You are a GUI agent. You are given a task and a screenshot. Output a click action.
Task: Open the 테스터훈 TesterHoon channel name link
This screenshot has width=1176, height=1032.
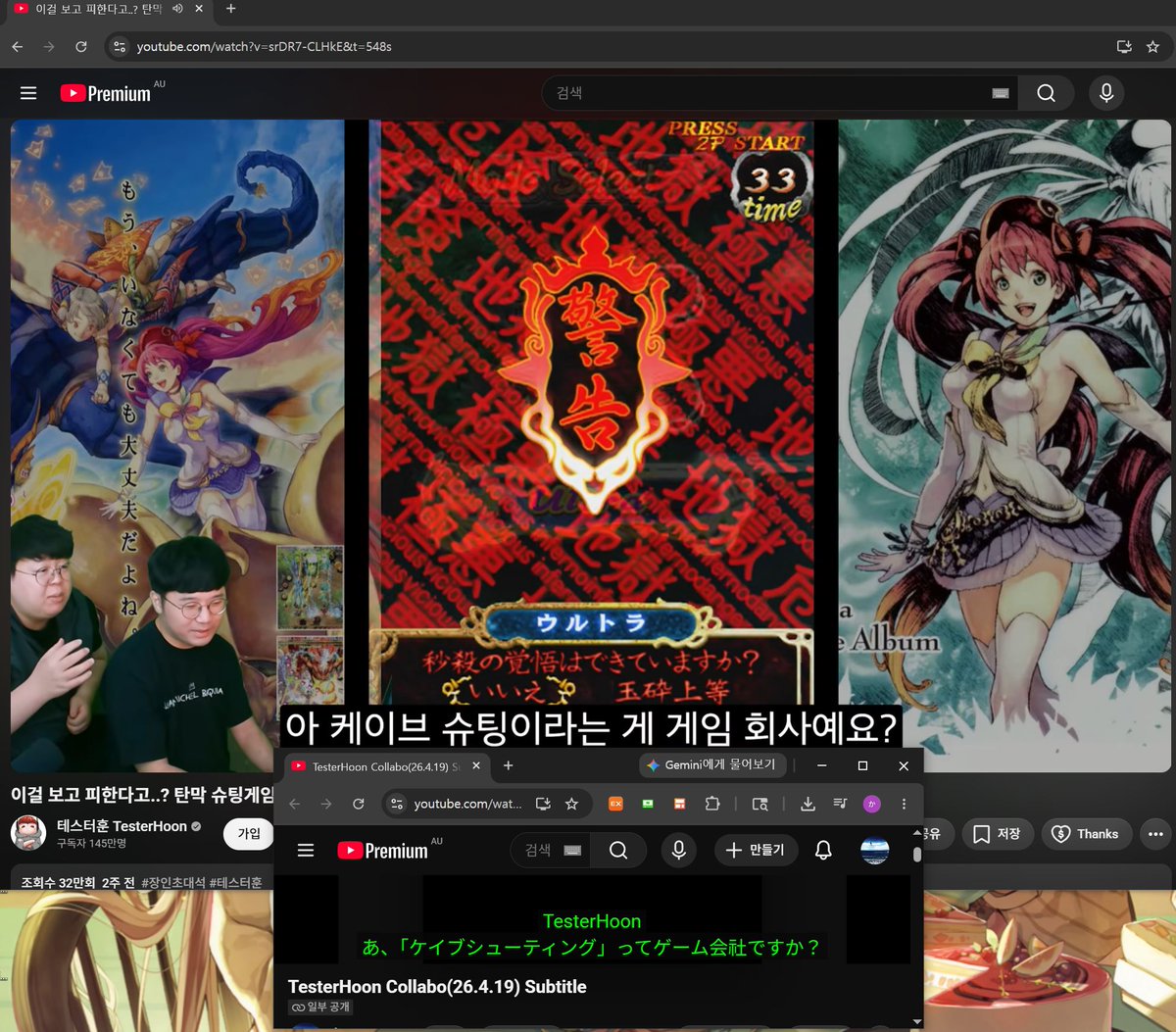pos(122,826)
